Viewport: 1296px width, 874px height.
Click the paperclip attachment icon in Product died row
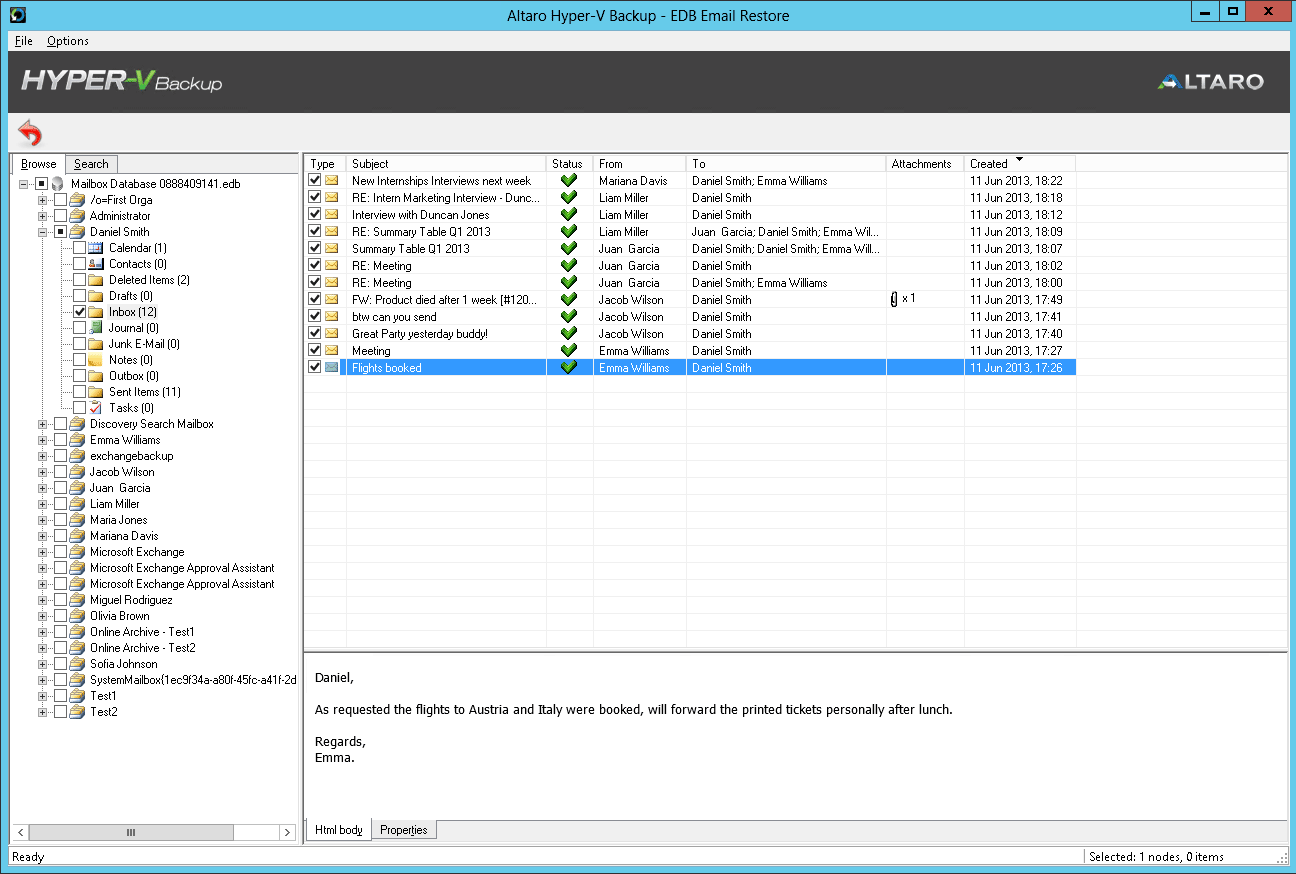point(895,299)
